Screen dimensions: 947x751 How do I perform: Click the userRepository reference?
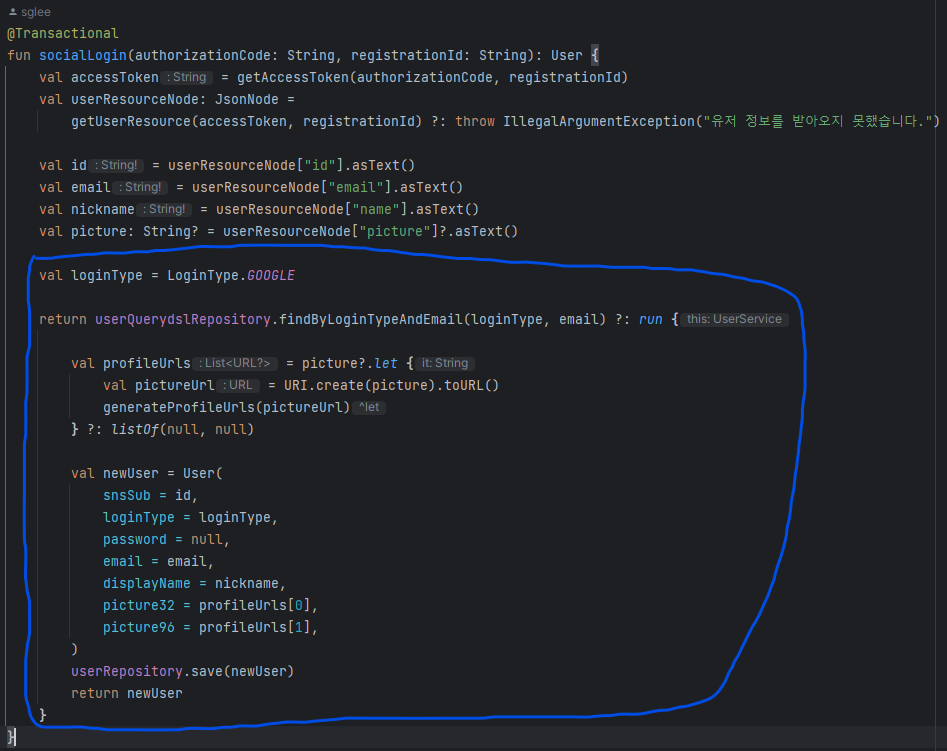point(127,671)
